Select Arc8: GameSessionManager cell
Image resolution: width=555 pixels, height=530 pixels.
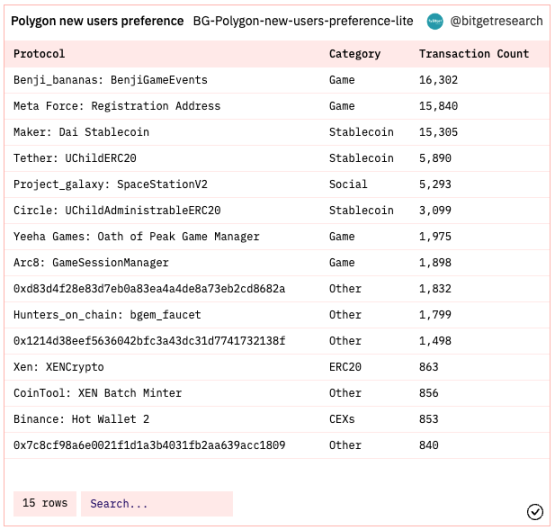pyautogui.click(x=91, y=263)
